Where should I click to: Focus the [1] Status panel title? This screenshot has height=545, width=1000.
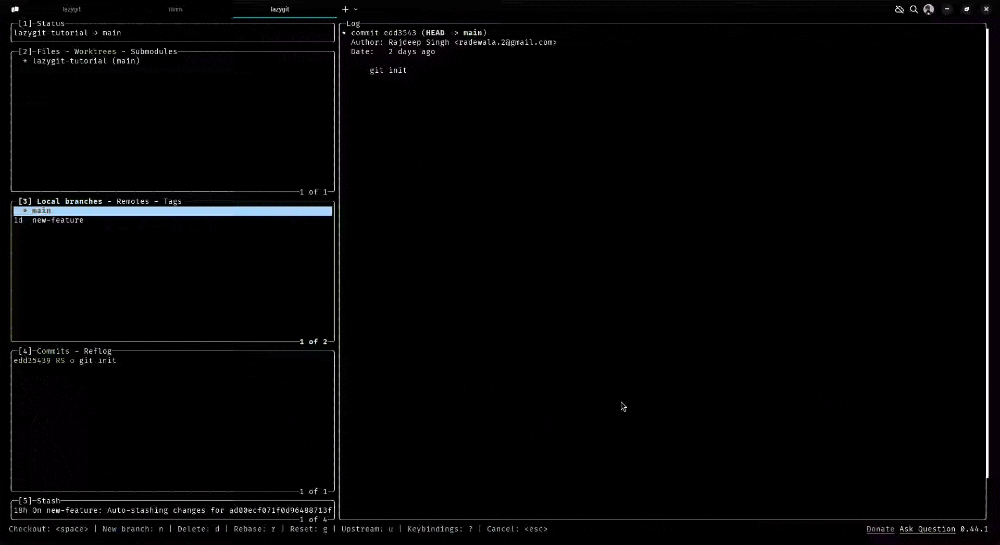pos(41,24)
